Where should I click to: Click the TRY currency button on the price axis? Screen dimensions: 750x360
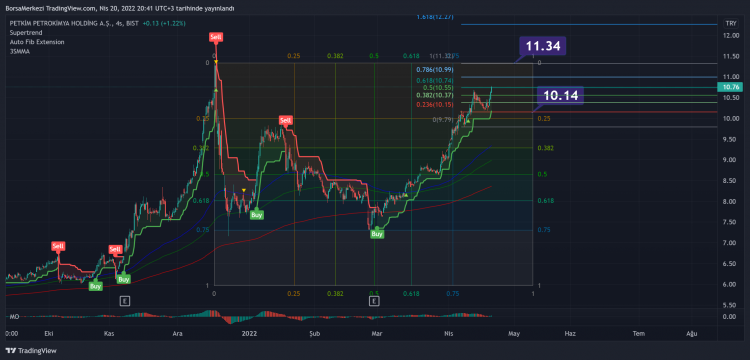point(730,23)
